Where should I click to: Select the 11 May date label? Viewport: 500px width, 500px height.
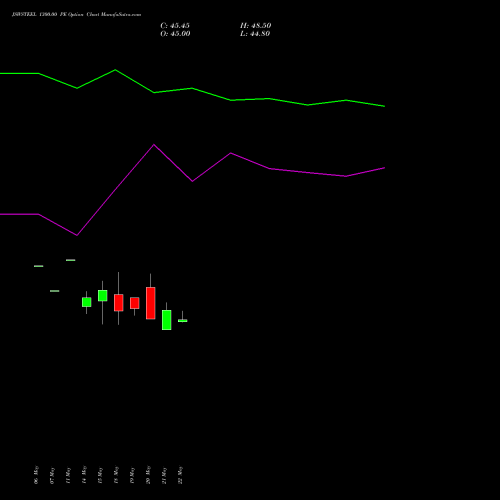pos(68,476)
